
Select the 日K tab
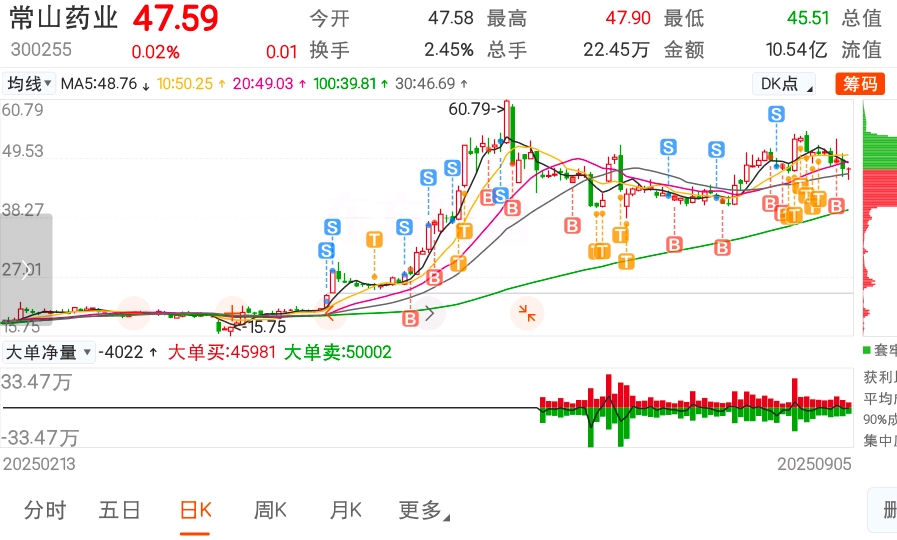click(195, 510)
